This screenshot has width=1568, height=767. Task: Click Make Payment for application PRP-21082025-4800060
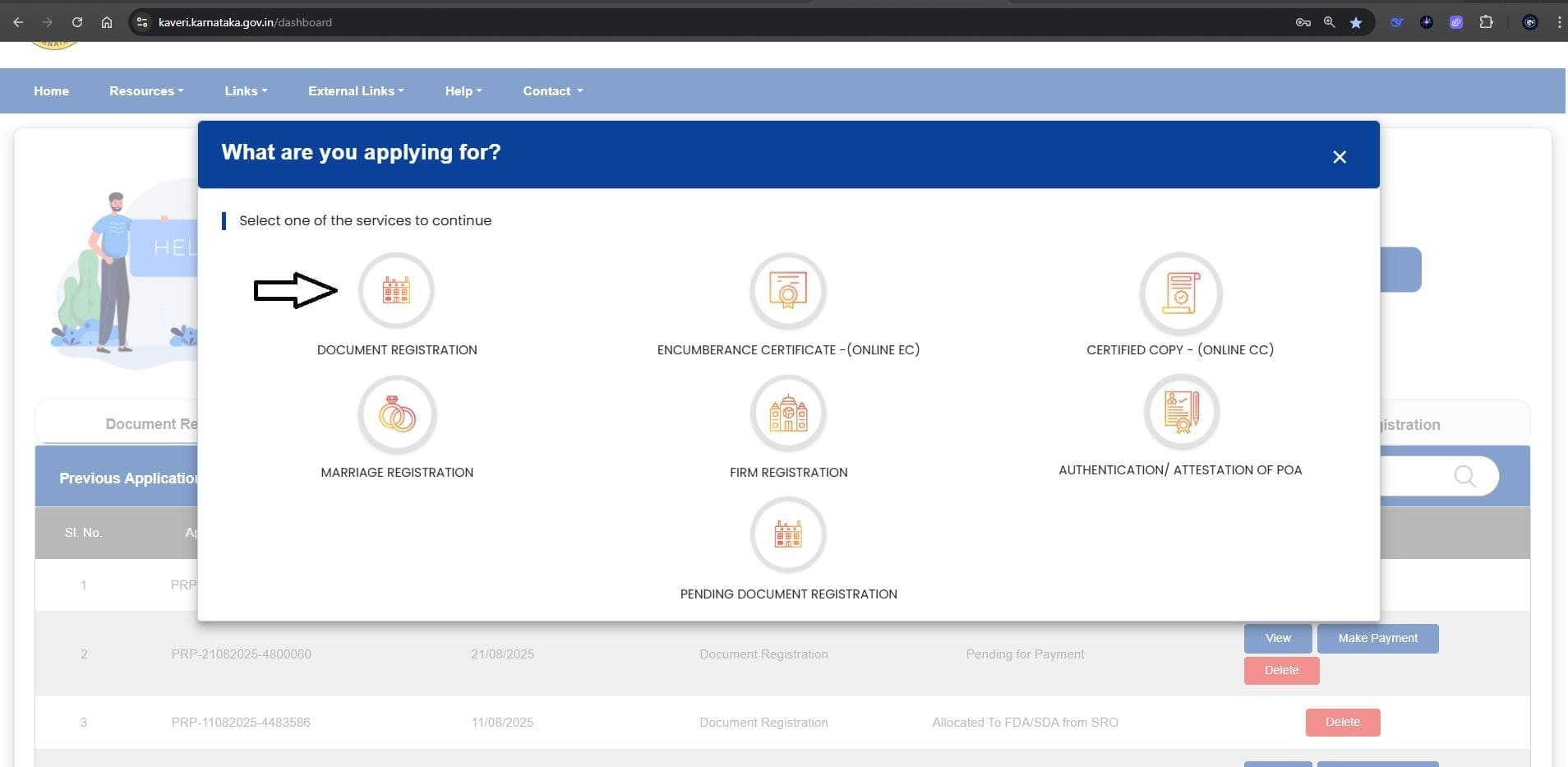click(x=1377, y=638)
